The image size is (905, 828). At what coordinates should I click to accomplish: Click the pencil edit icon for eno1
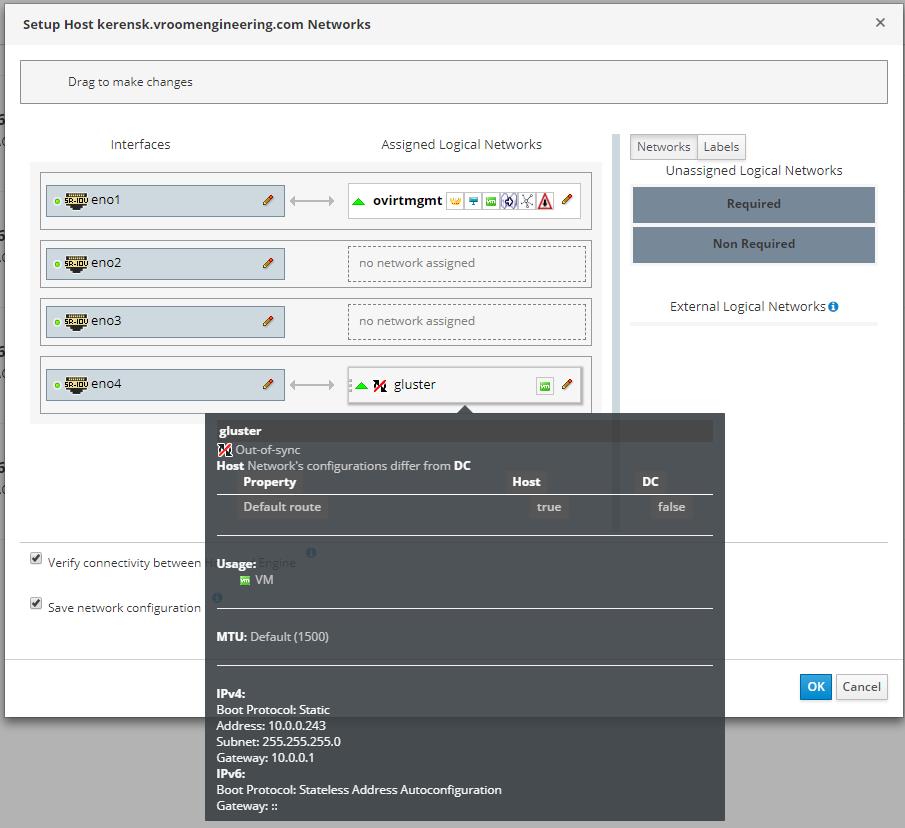pyautogui.click(x=268, y=200)
